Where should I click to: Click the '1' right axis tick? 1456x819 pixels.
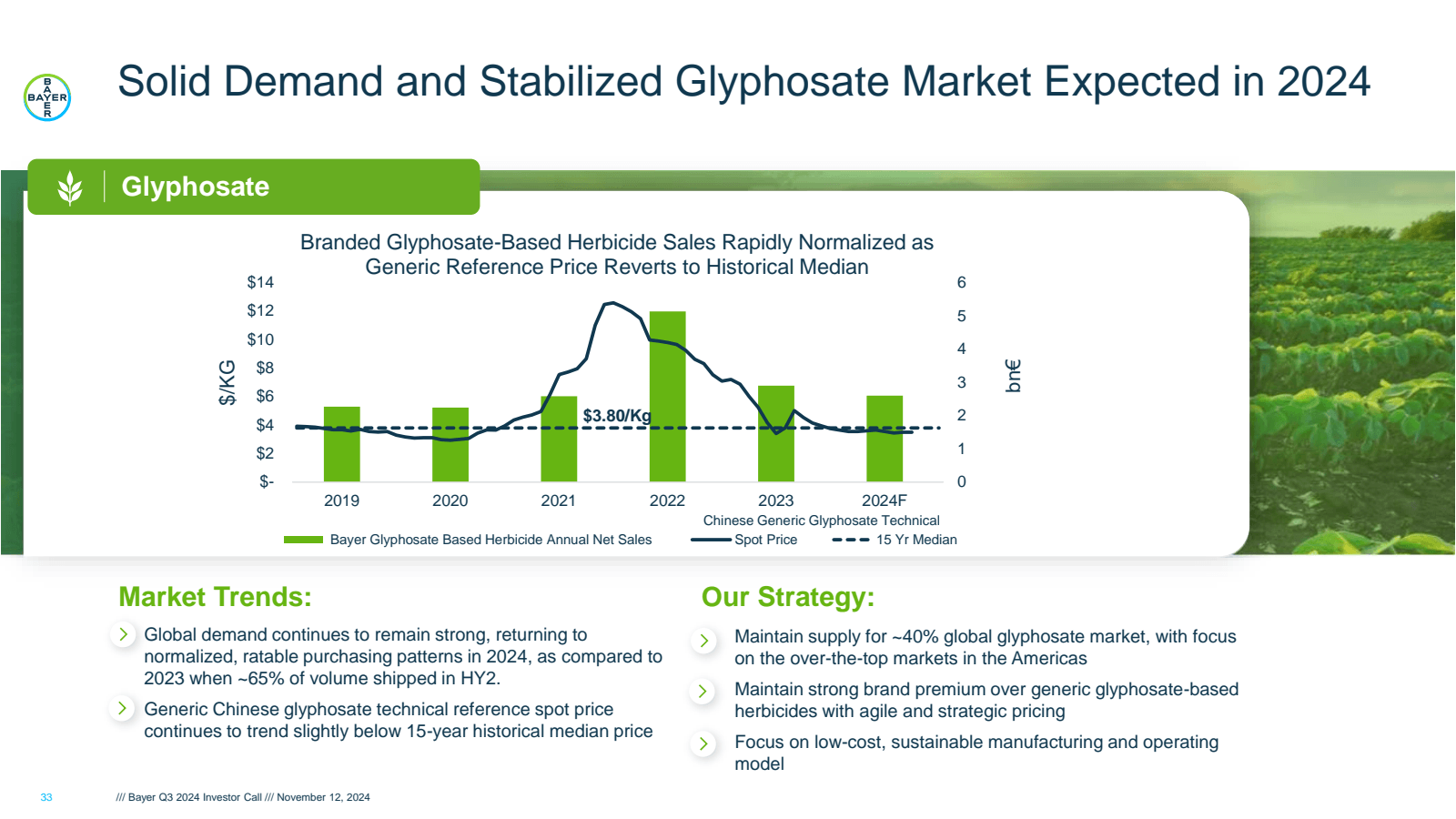[961, 449]
